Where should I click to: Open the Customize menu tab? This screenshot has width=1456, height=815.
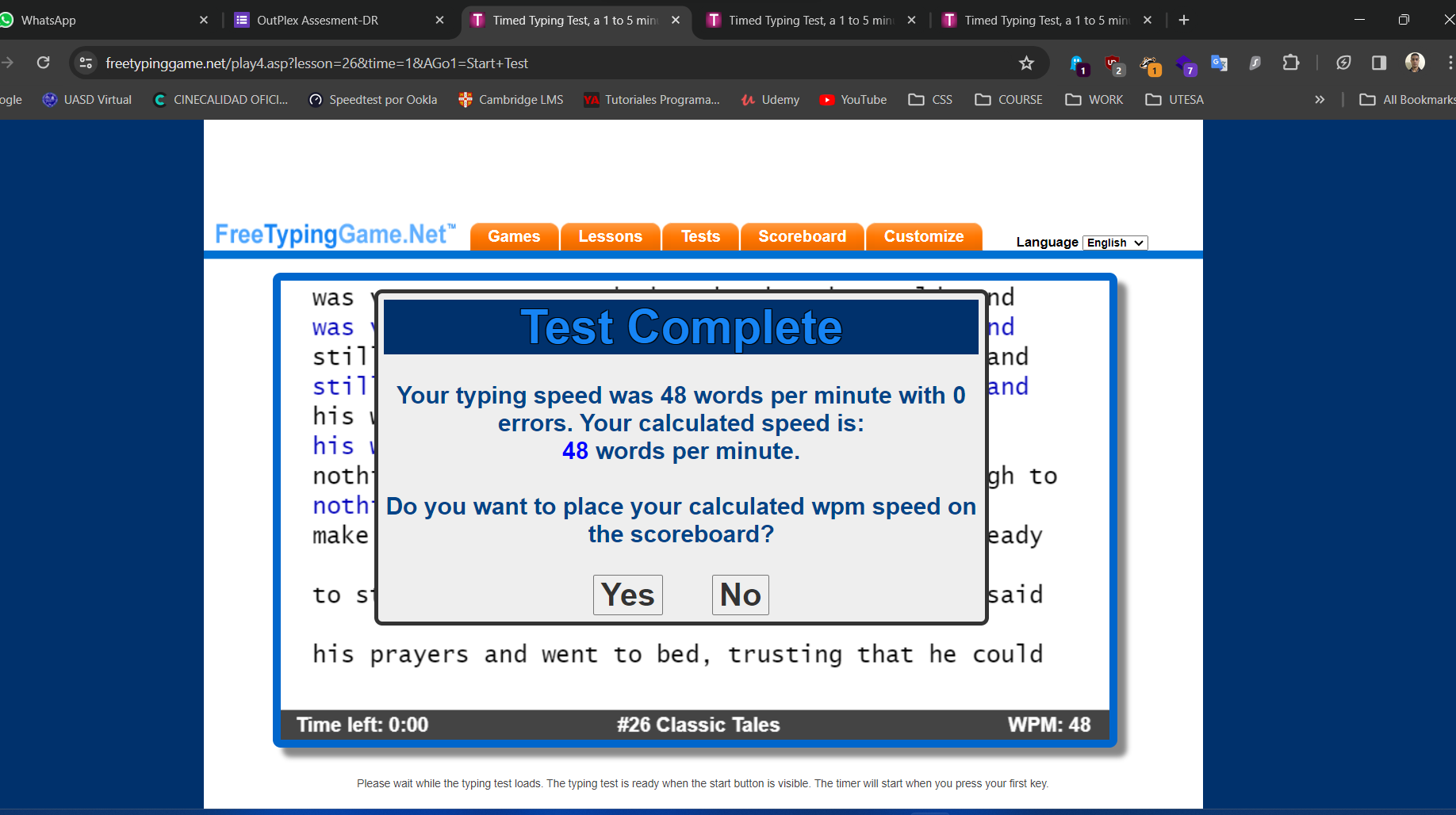tap(924, 236)
